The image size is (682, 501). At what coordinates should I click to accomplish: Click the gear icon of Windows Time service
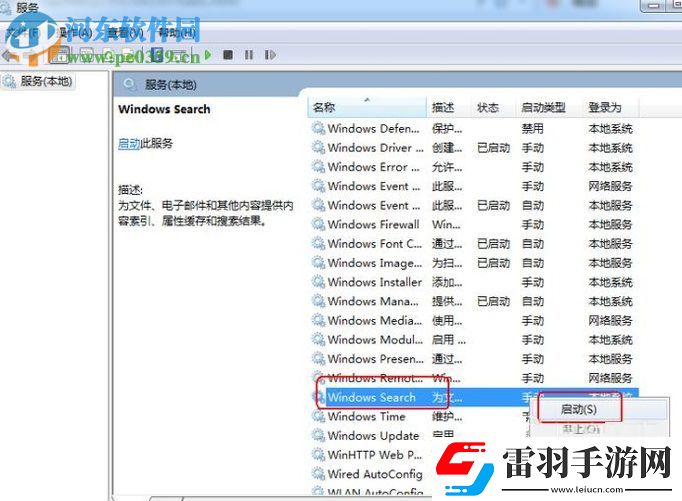319,416
